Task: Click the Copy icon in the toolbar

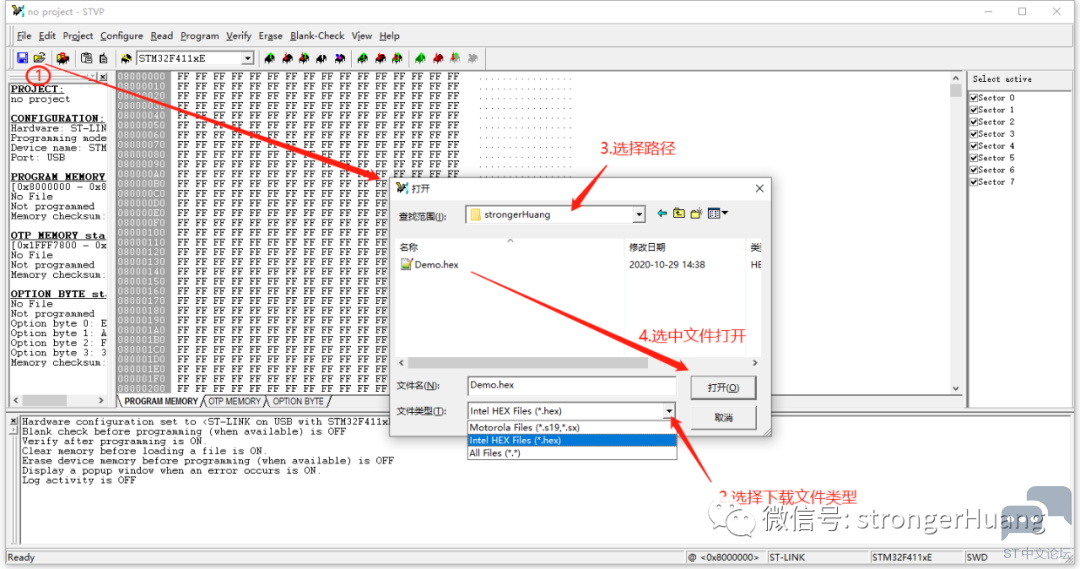Action: click(86, 58)
